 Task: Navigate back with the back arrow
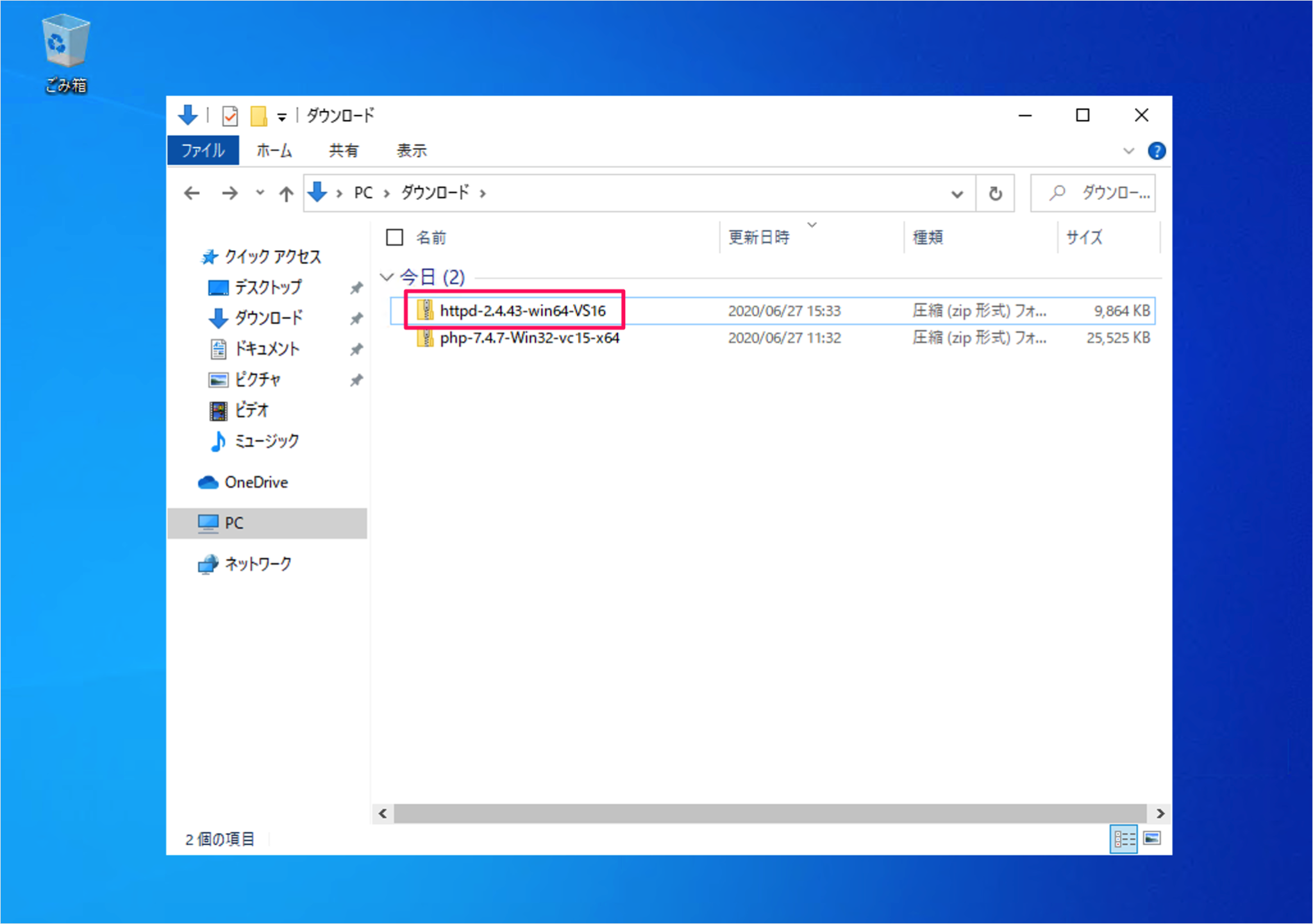tap(191, 193)
